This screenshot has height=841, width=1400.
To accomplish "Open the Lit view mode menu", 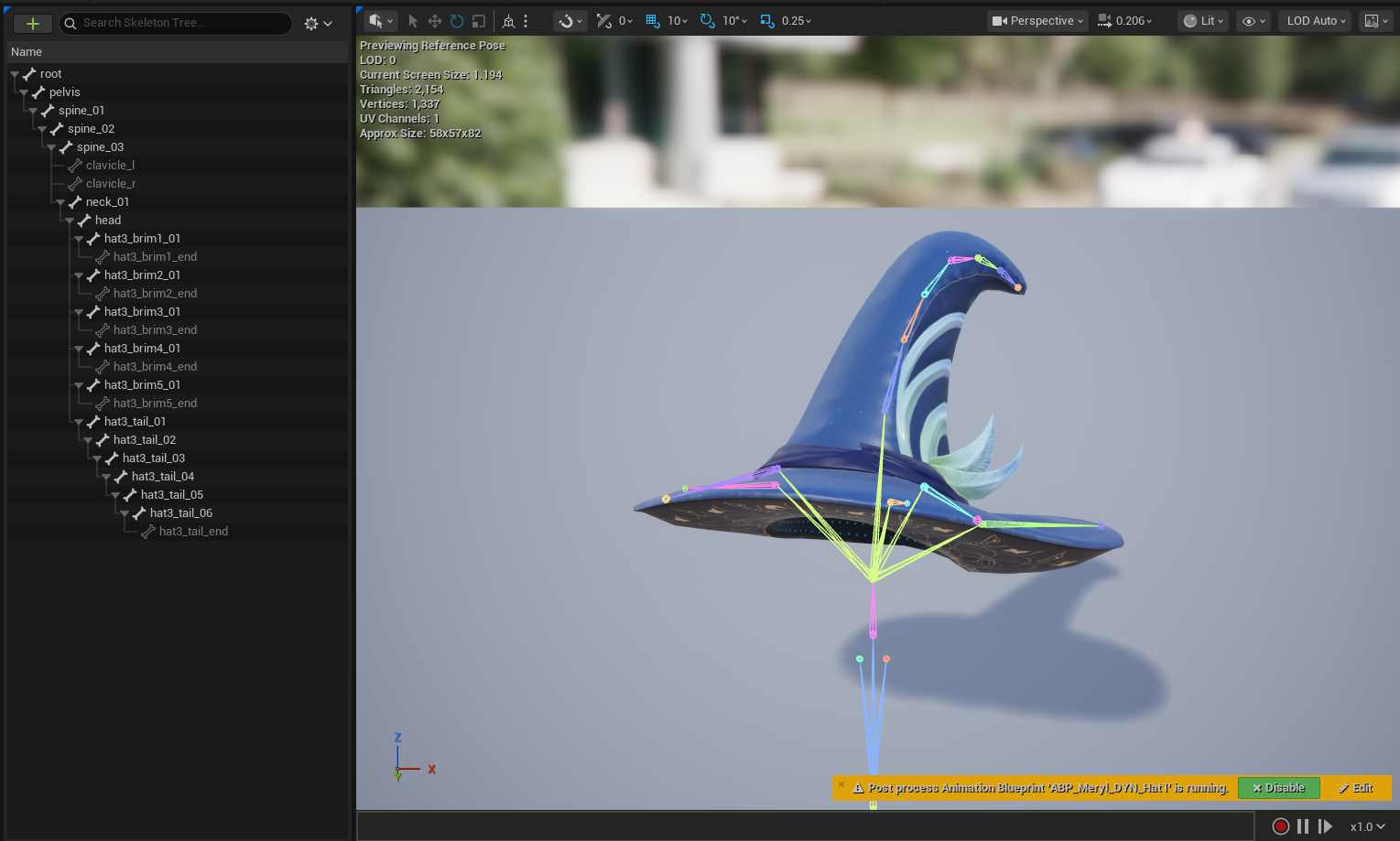I will 1201,21.
